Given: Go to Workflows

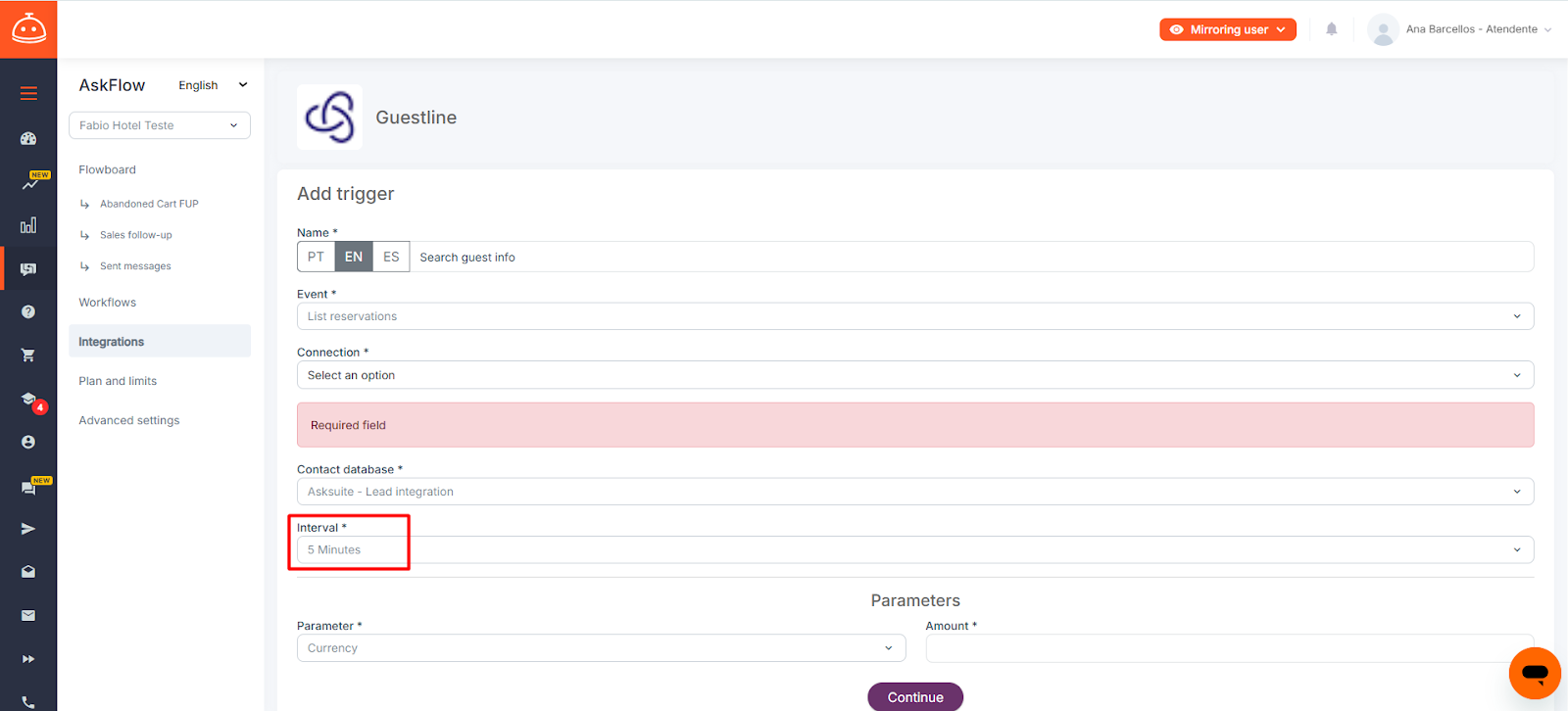Looking at the screenshot, I should [108, 303].
